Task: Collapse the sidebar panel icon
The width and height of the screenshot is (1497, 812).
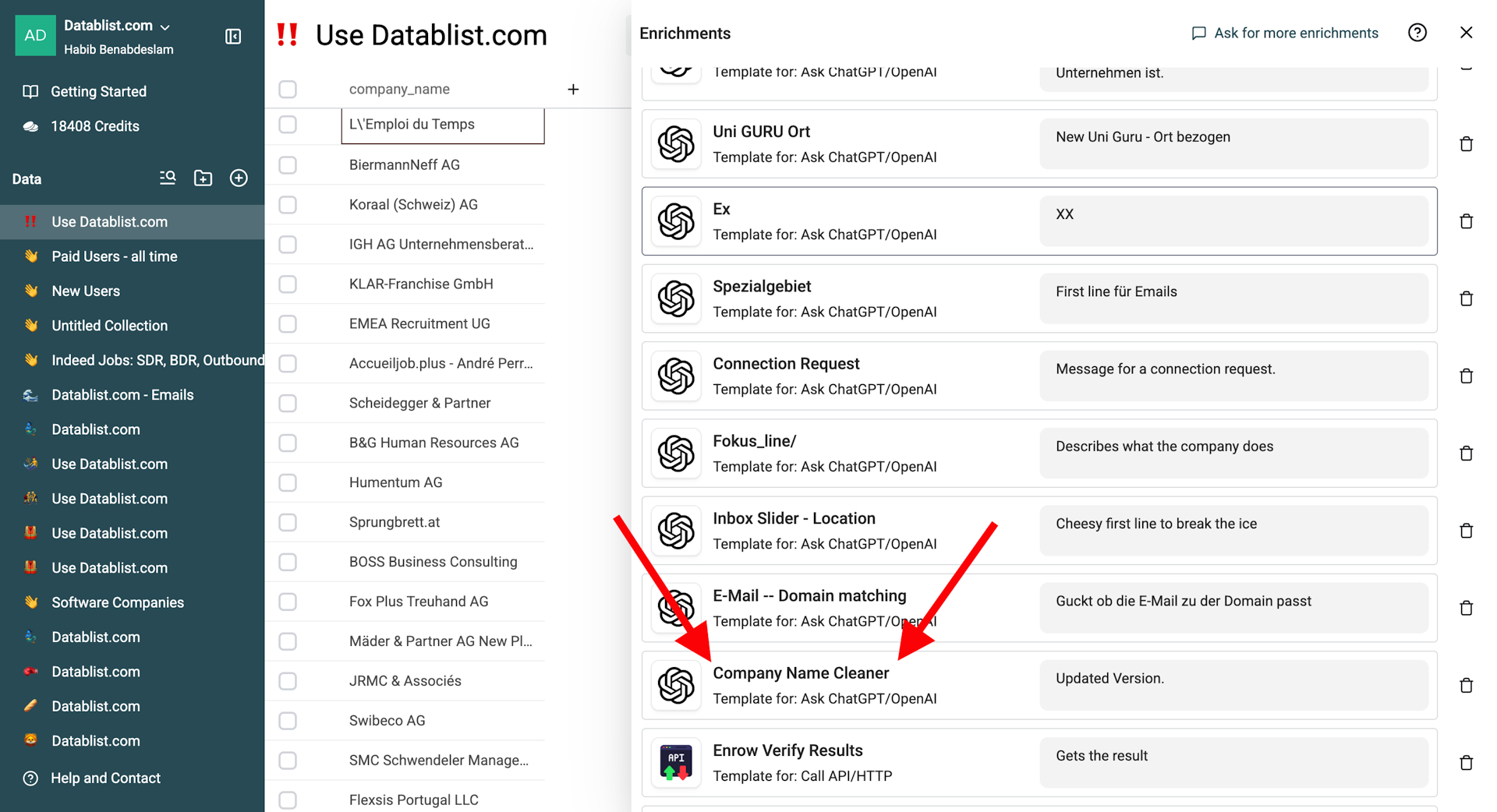Action: [233, 37]
